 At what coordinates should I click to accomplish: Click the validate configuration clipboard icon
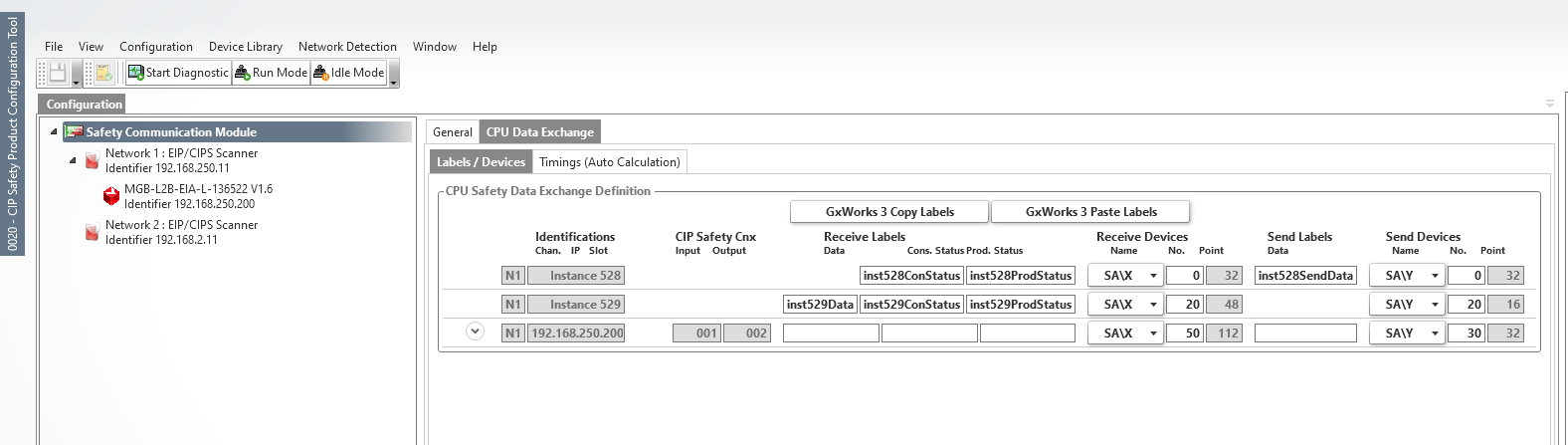coord(103,73)
